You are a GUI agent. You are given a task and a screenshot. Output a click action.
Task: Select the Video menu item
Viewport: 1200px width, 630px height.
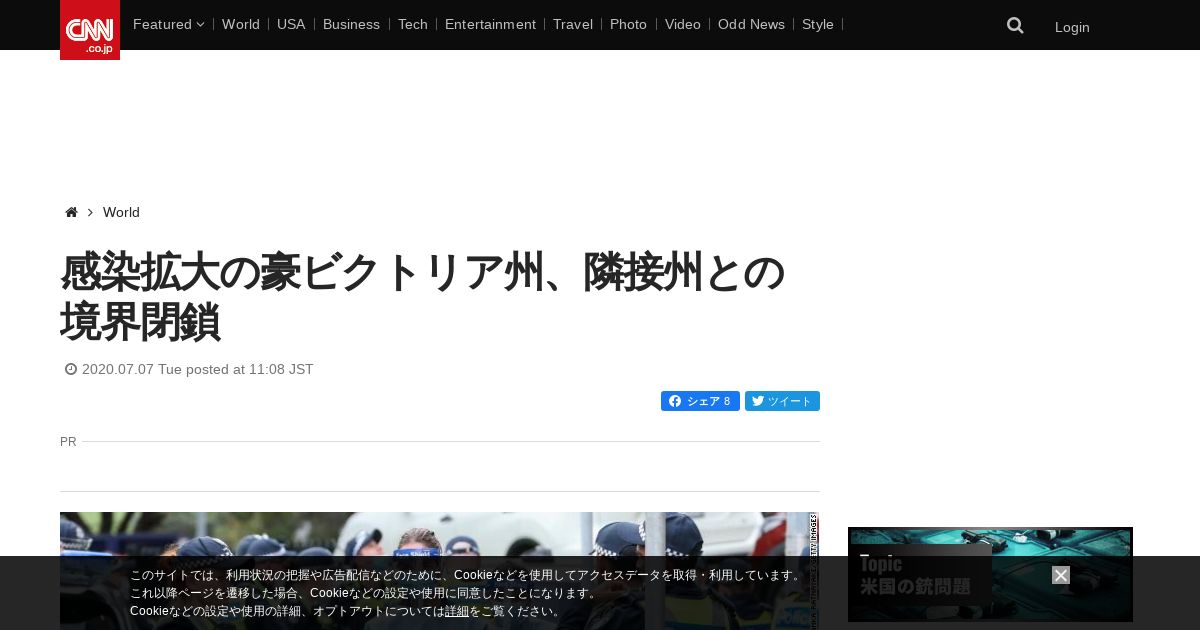pos(683,24)
